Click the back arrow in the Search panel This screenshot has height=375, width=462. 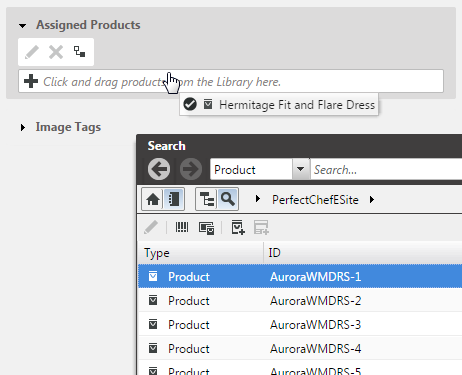[159, 169]
